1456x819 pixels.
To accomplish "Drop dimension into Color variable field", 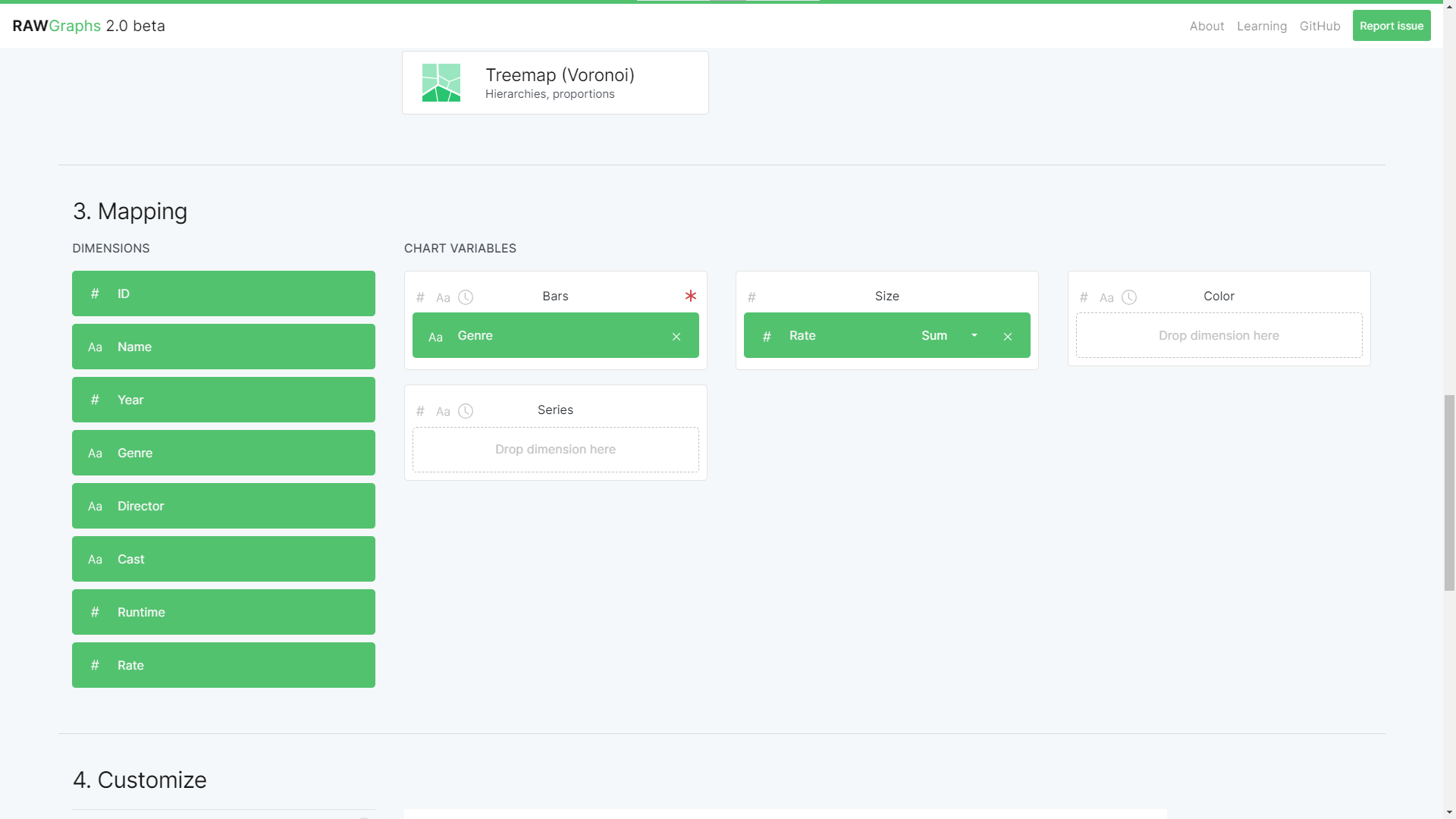I will pos(1219,334).
